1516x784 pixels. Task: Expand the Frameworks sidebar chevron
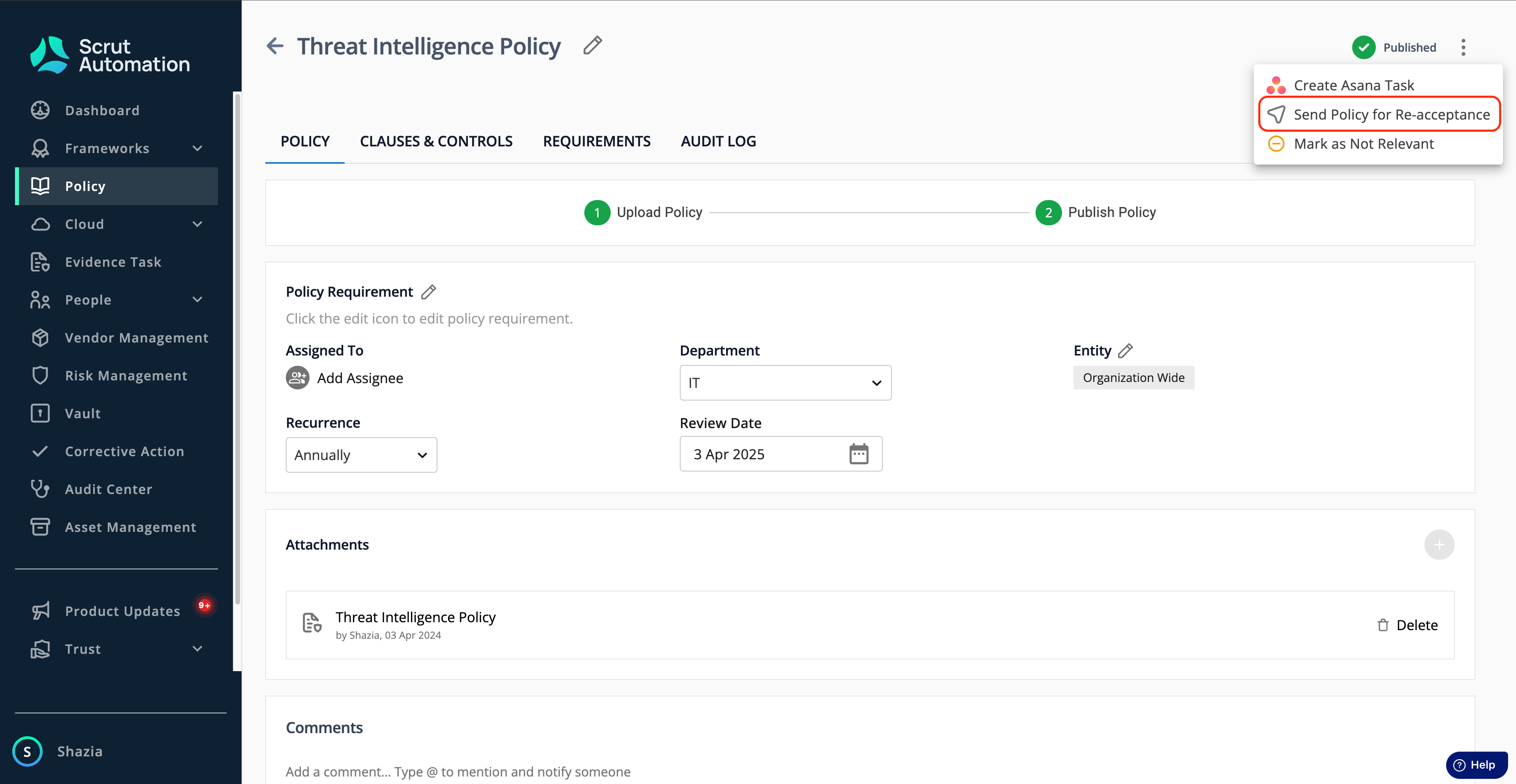click(197, 148)
